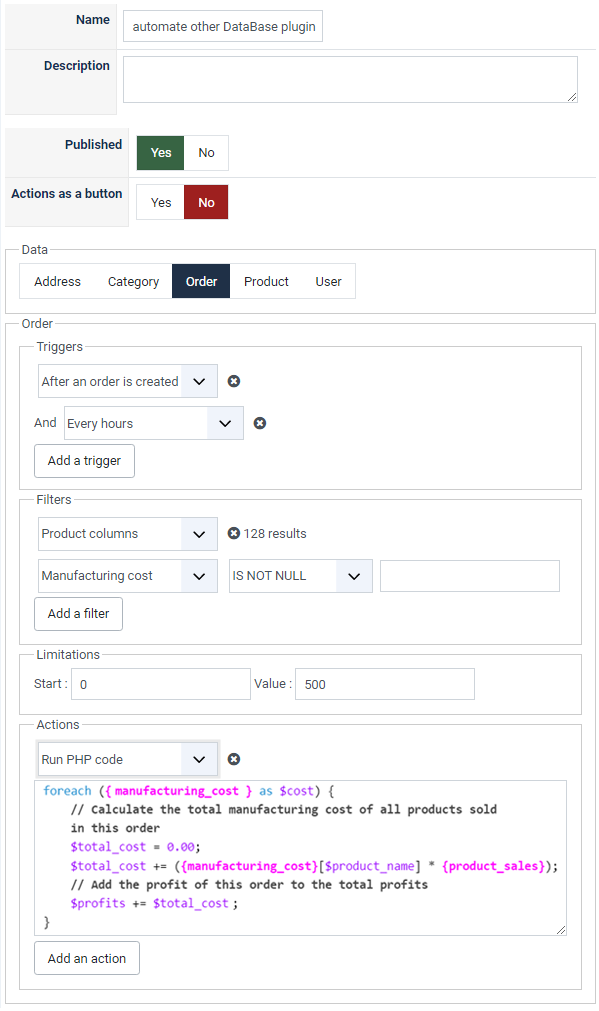Viewport: 599px width, 1011px height.
Task: Remove the Run PHP code action
Action: pyautogui.click(x=234, y=759)
